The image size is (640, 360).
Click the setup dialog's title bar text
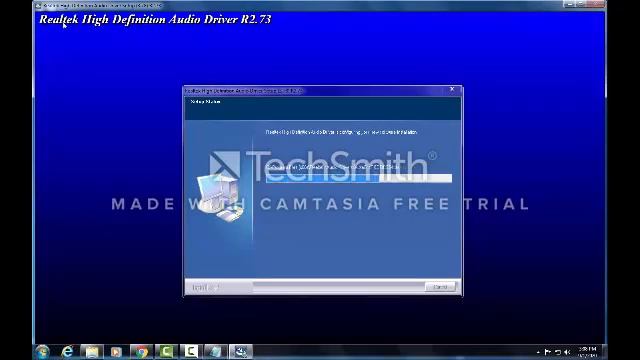pos(244,91)
